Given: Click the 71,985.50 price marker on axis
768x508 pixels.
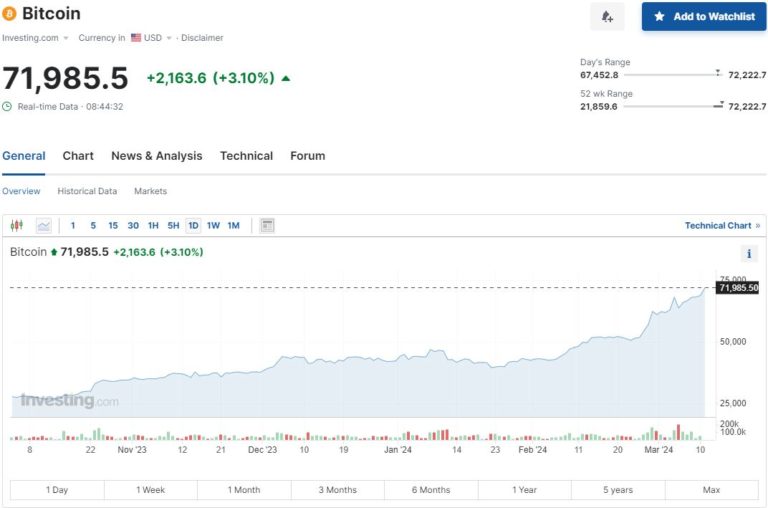Looking at the screenshot, I should tap(738, 288).
